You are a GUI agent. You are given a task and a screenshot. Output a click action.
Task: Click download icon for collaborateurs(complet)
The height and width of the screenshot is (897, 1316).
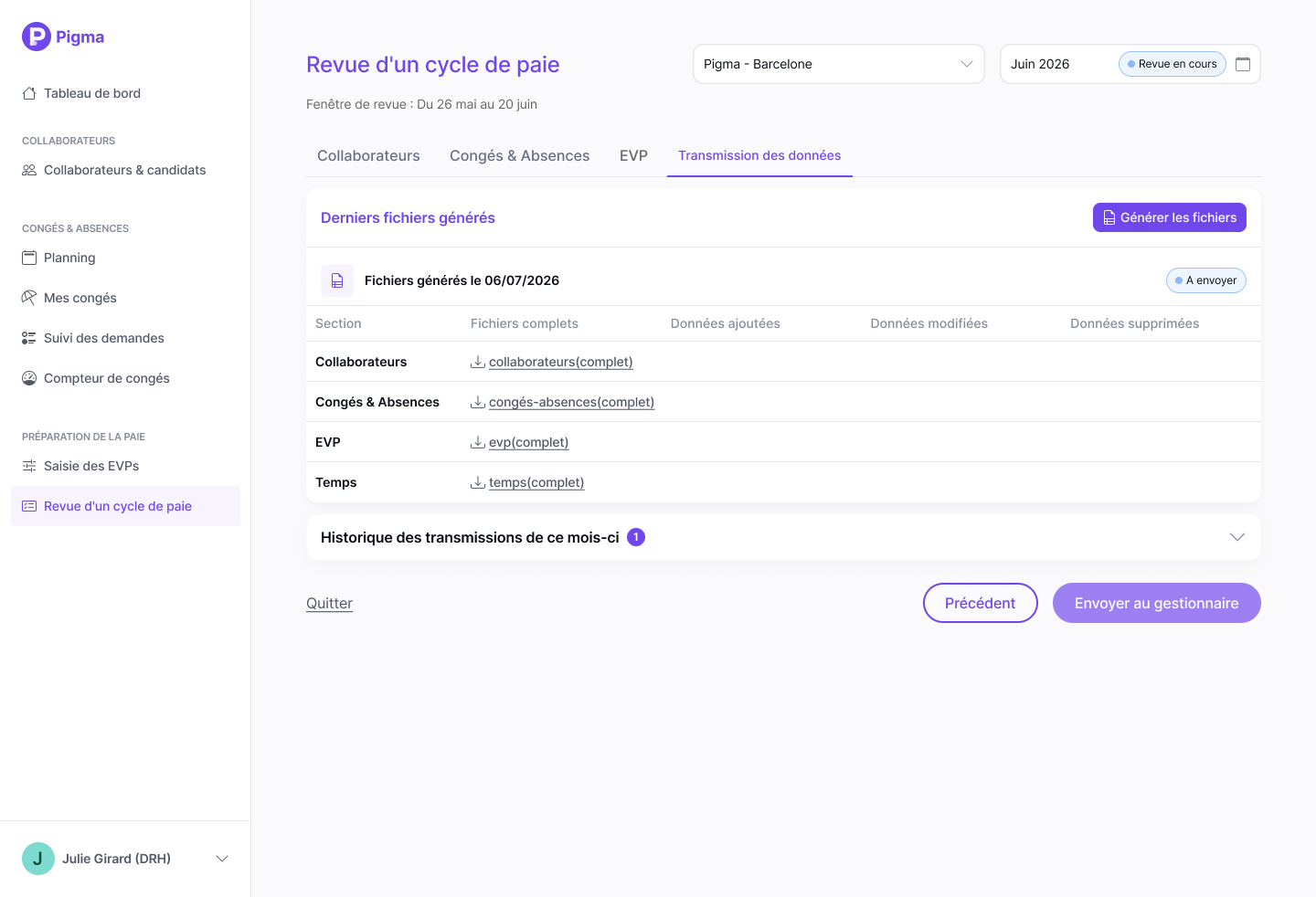coord(478,362)
